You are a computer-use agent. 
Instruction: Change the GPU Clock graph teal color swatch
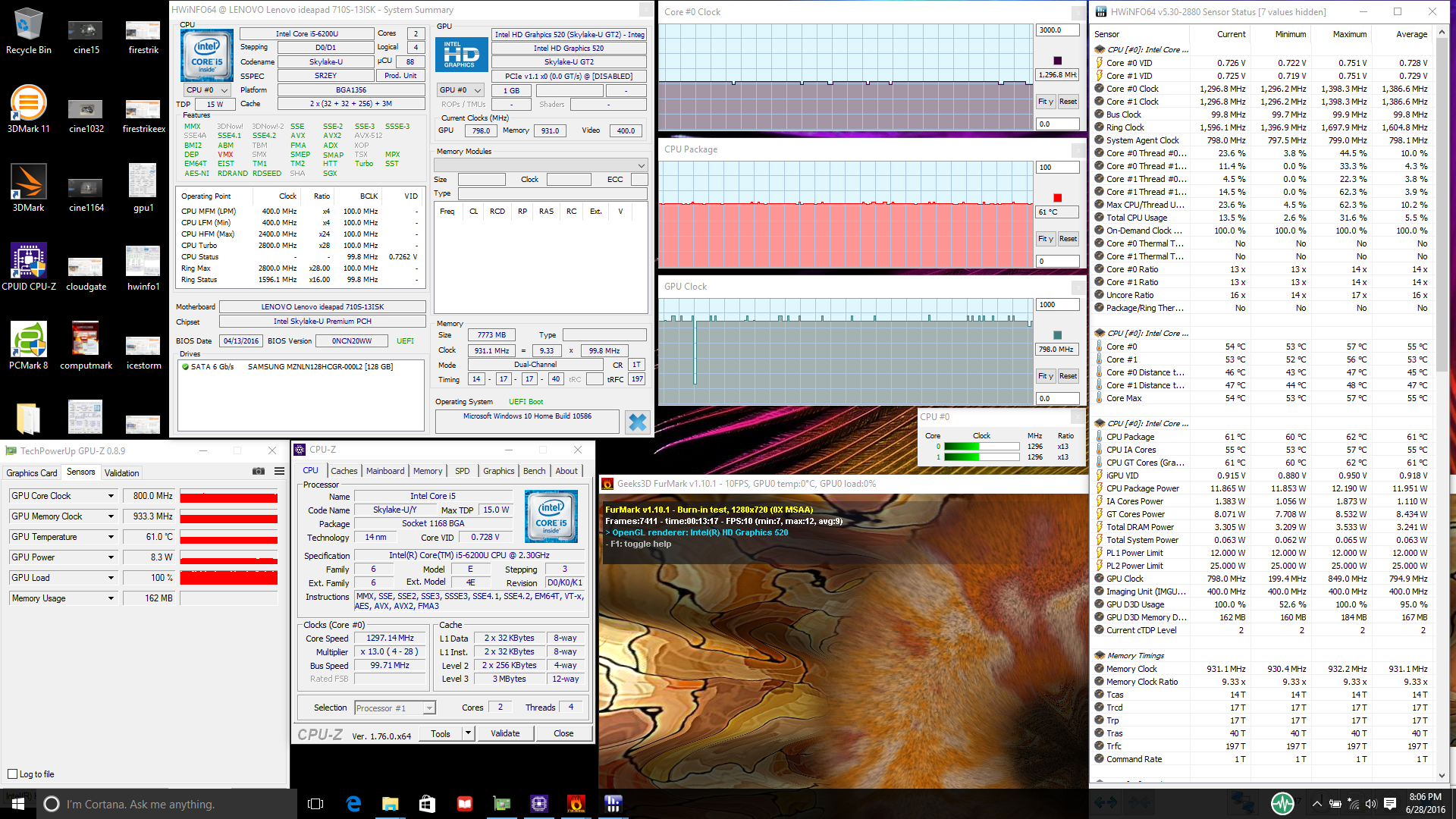pos(1057,335)
